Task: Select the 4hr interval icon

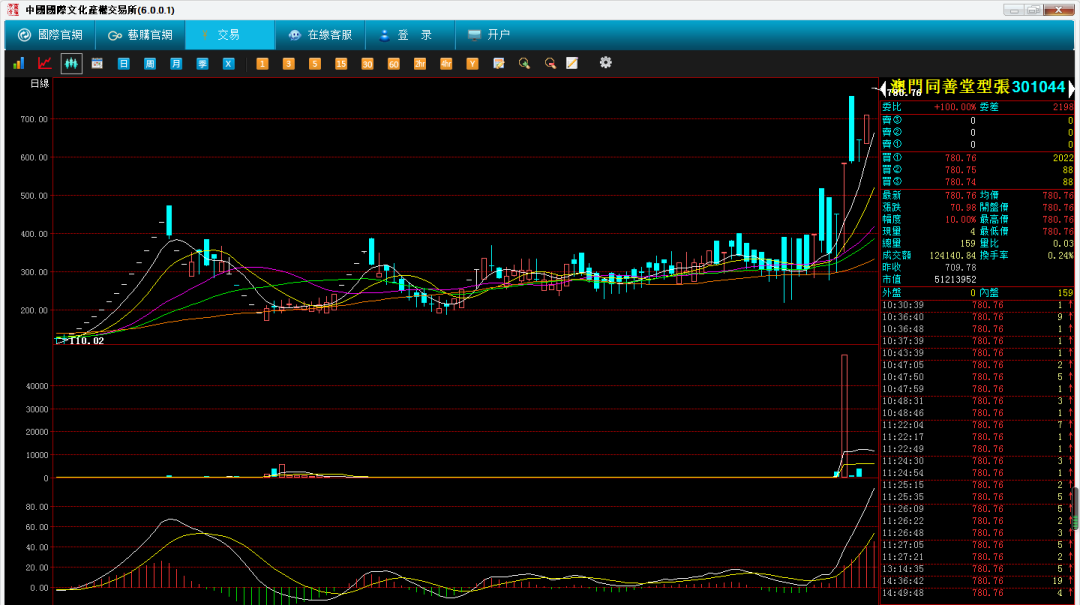Action: [446, 63]
